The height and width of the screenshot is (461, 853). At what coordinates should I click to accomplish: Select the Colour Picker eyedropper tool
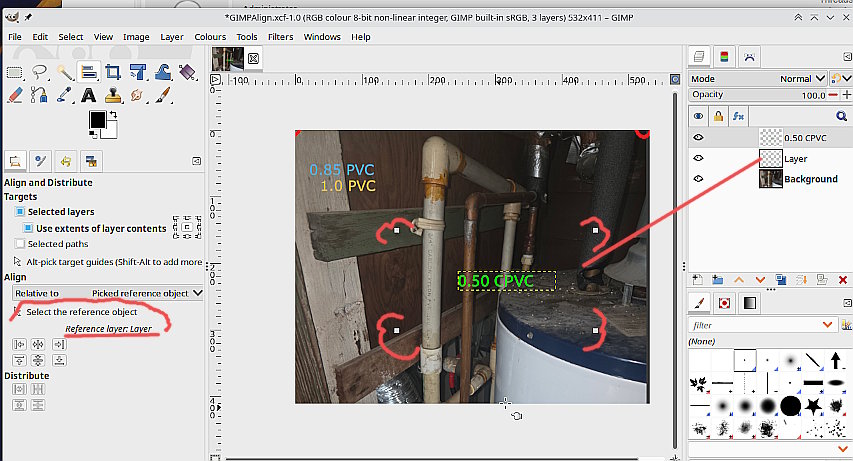point(65,96)
